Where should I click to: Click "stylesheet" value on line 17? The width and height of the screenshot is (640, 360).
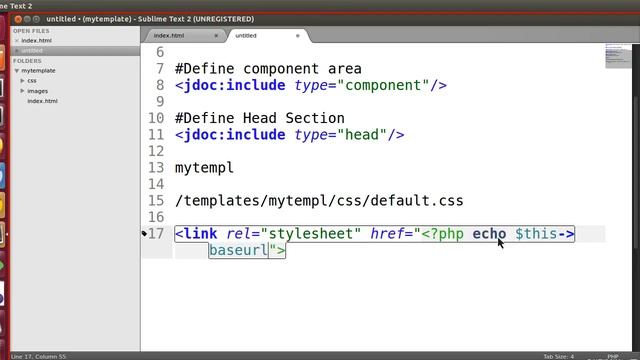[311, 234]
